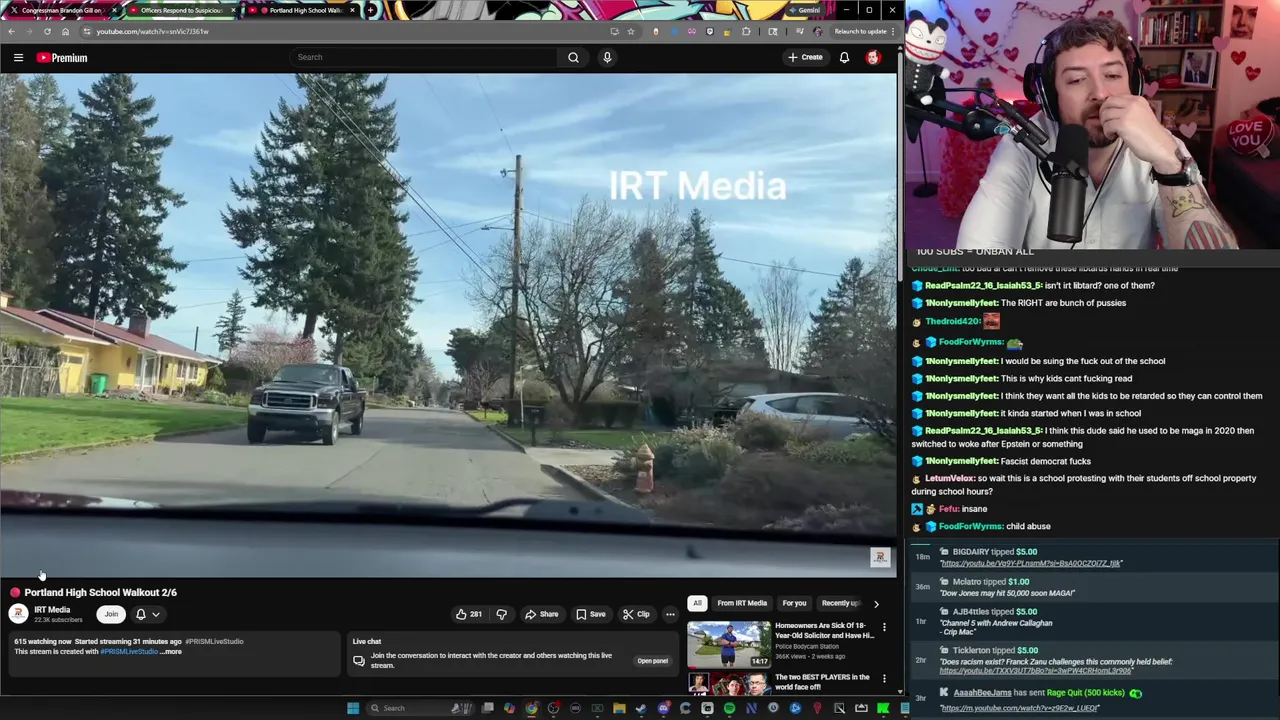Open the live chat panel

(652, 660)
